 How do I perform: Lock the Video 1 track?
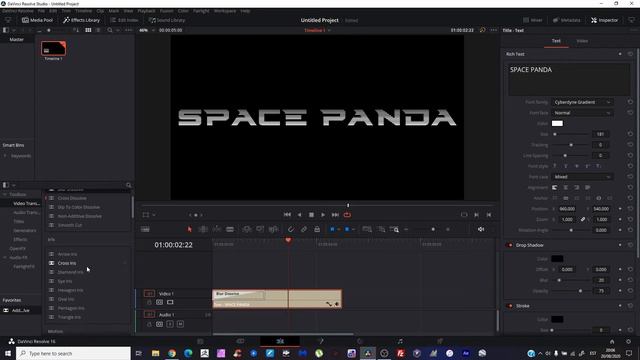(149, 302)
